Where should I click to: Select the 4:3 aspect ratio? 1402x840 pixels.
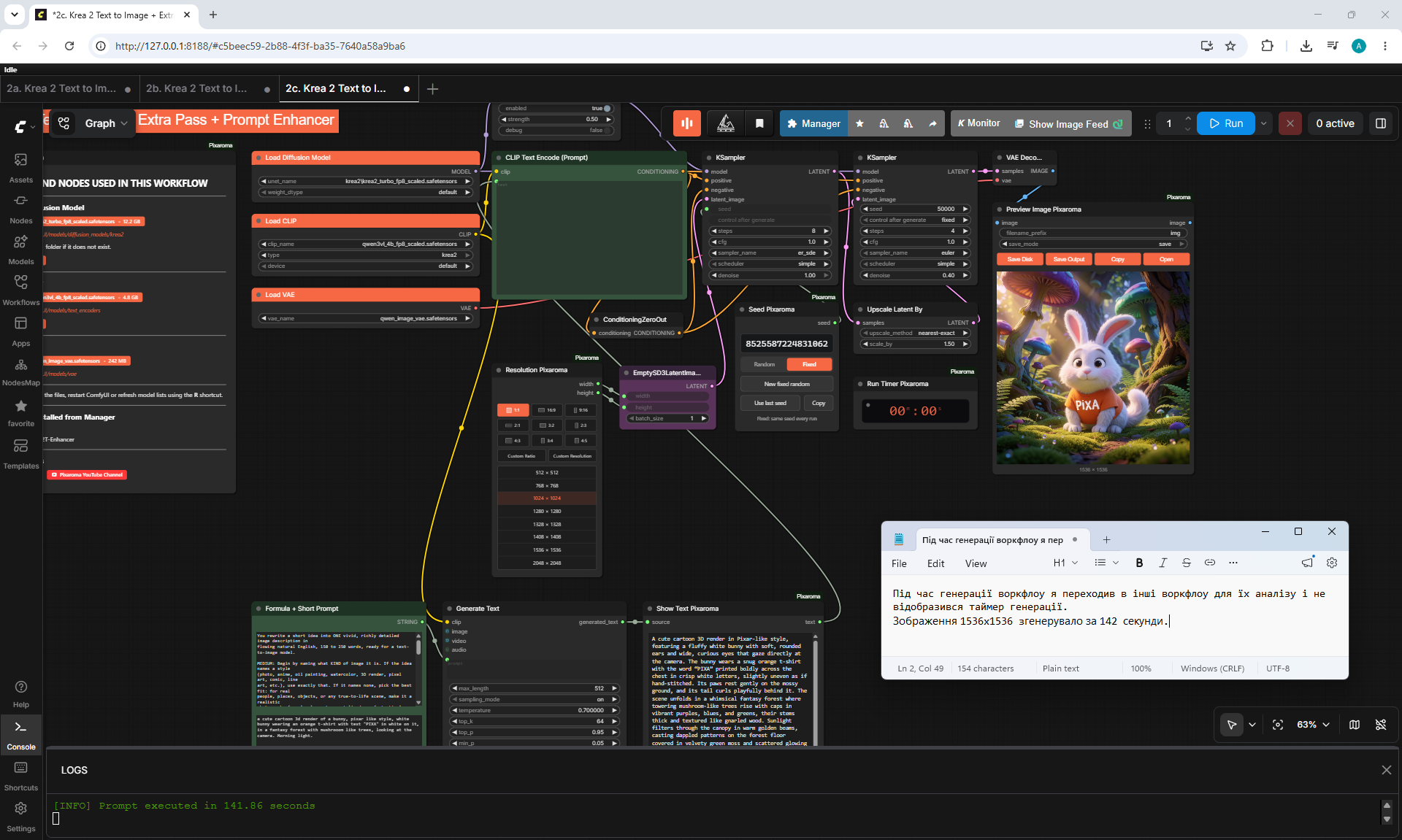pyautogui.click(x=513, y=441)
